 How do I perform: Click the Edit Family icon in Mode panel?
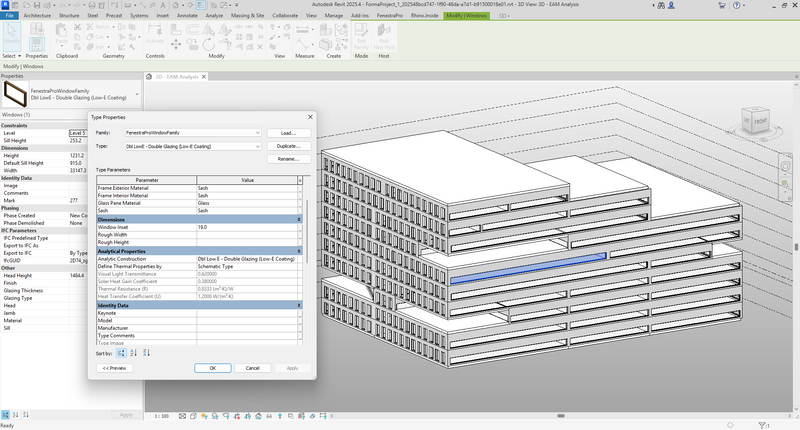[361, 37]
